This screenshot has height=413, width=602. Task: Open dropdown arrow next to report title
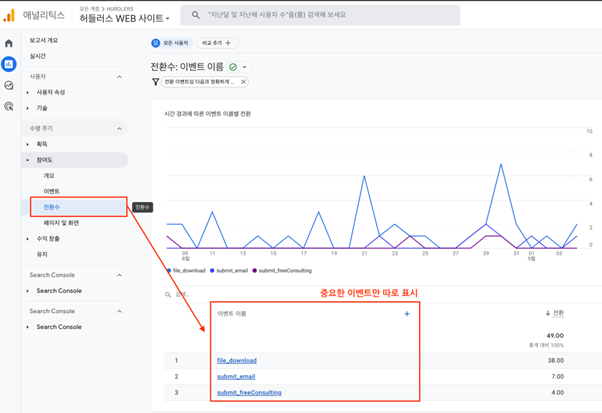pos(244,67)
